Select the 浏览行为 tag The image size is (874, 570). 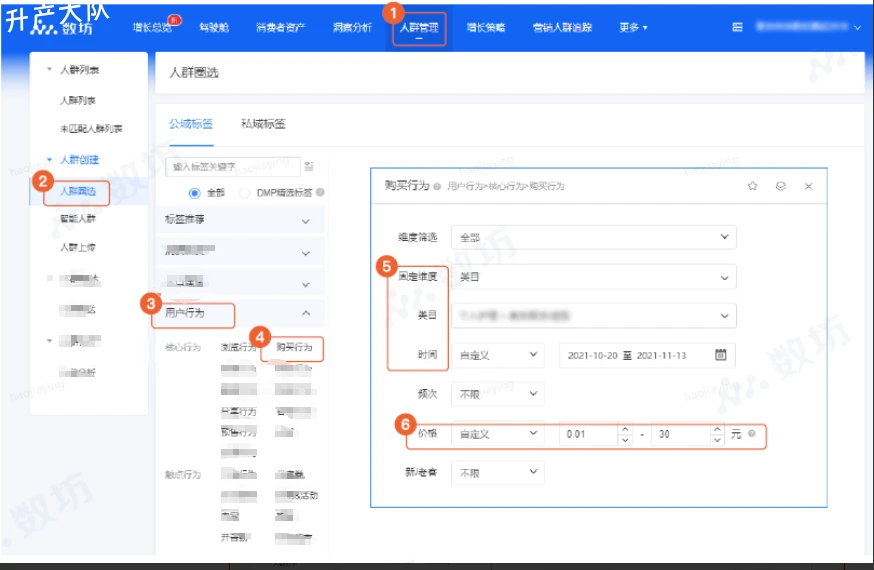point(239,347)
